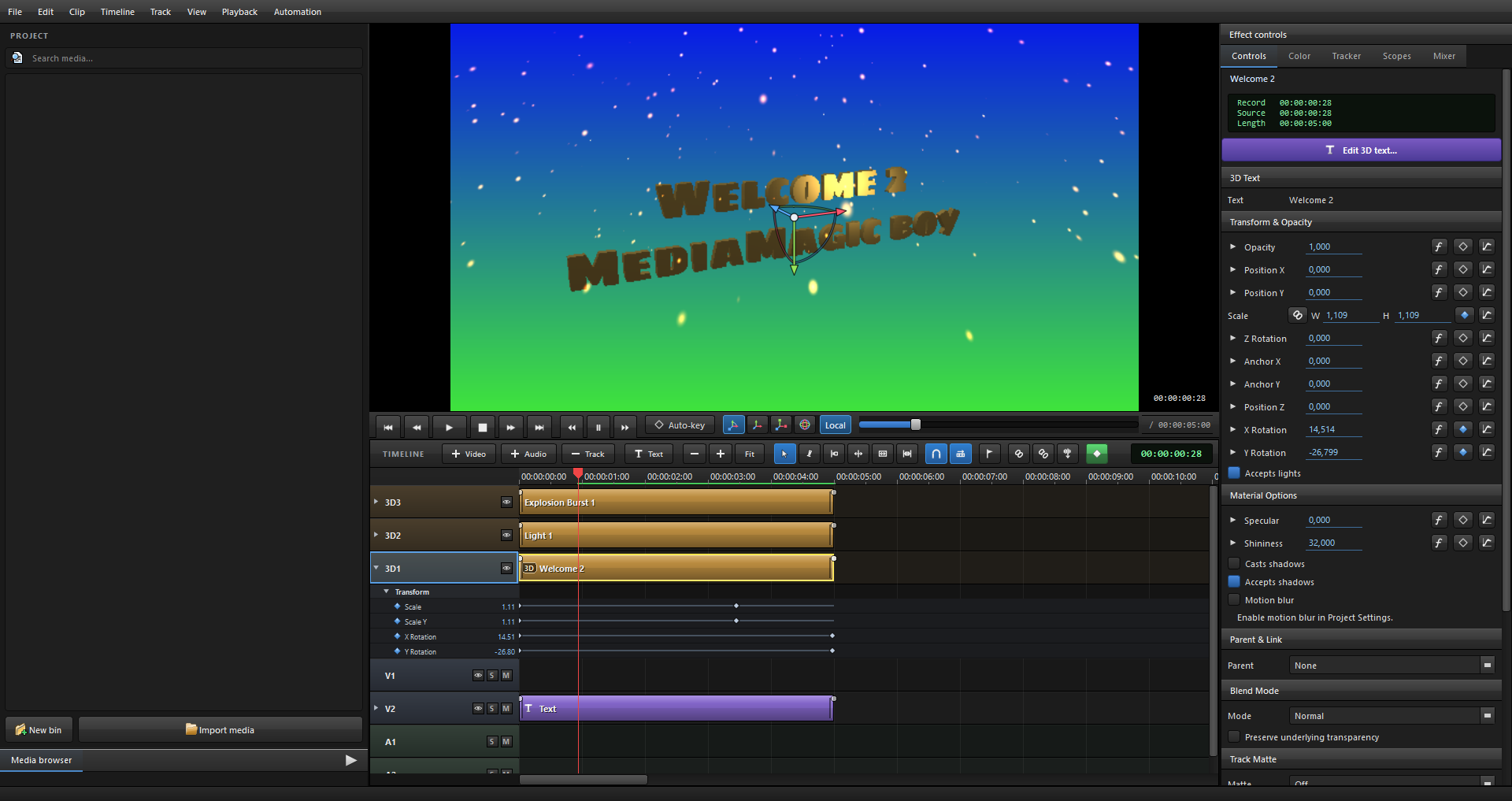The image size is (1512, 801).
Task: Collapse the Transform property group
Action: pos(387,591)
